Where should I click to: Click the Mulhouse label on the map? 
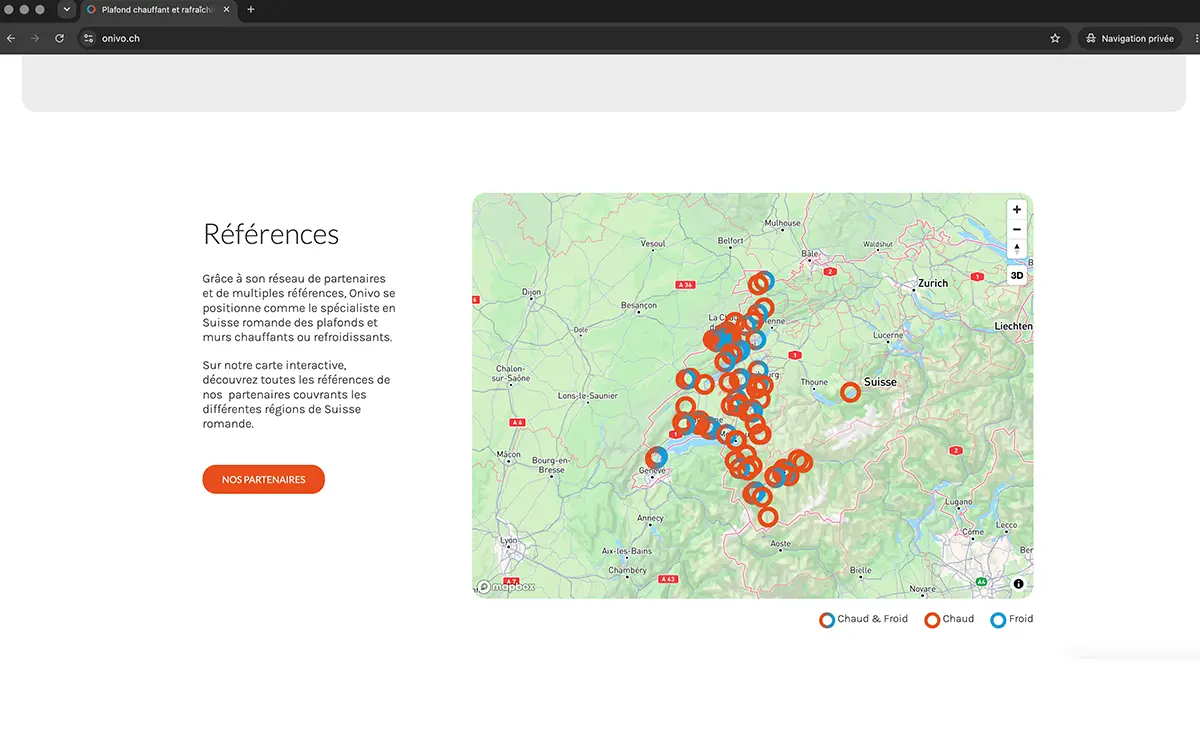click(x=782, y=223)
